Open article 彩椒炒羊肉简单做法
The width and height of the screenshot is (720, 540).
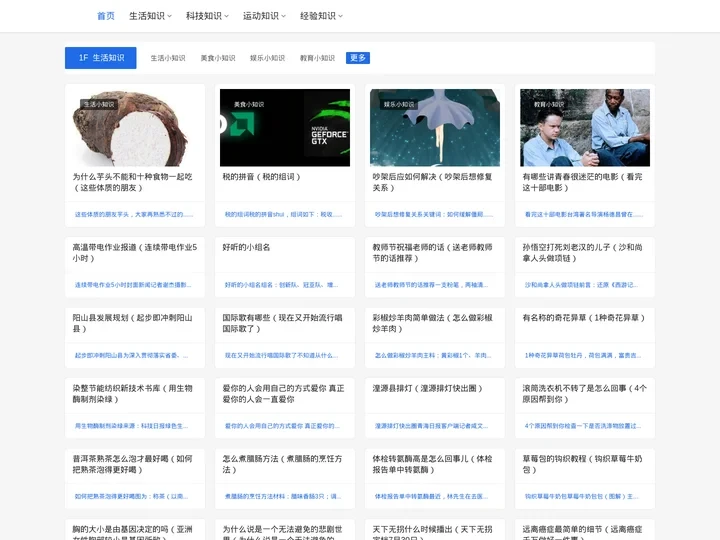tap(433, 323)
